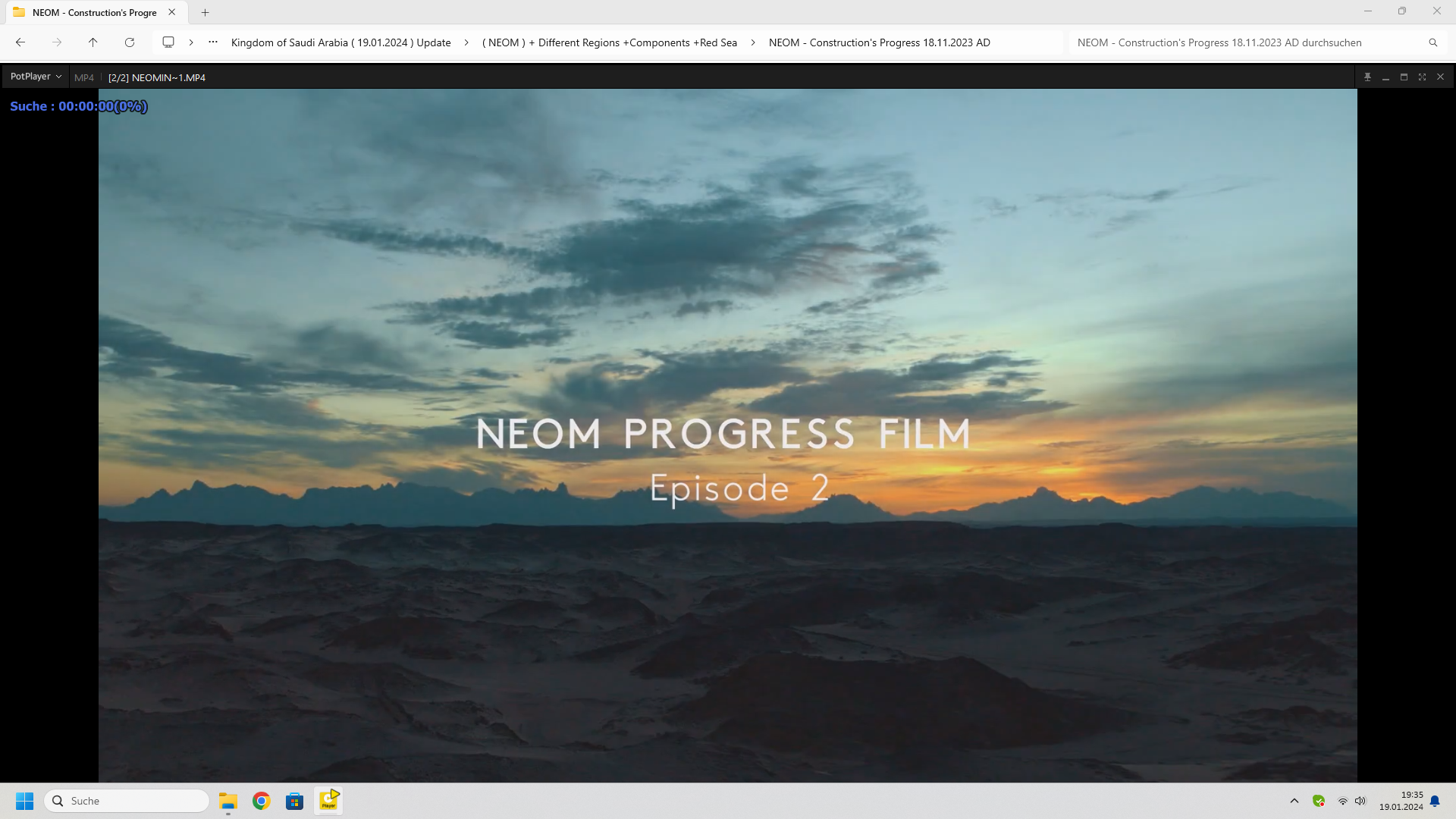Maximize the PotPlayer window
Image resolution: width=1456 pixels, height=819 pixels.
pyautogui.click(x=1404, y=77)
